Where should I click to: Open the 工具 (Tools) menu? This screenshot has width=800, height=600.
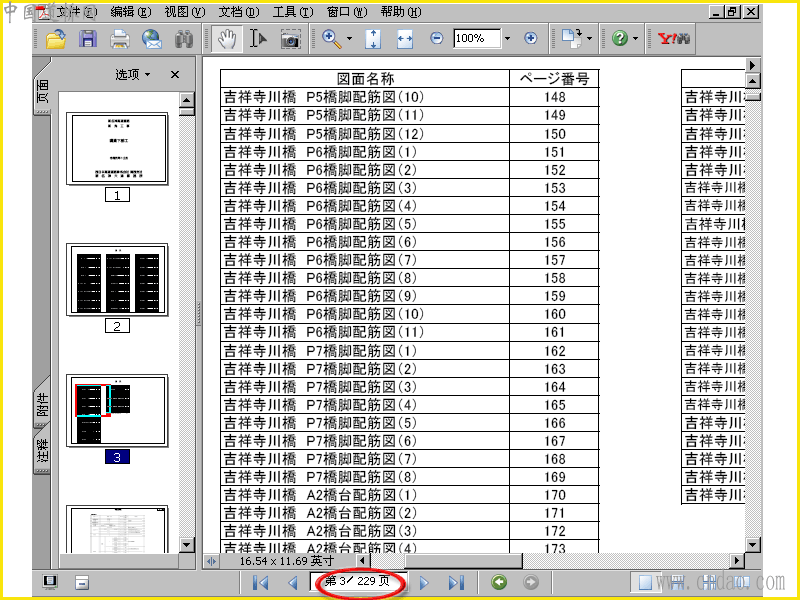pyautogui.click(x=291, y=12)
